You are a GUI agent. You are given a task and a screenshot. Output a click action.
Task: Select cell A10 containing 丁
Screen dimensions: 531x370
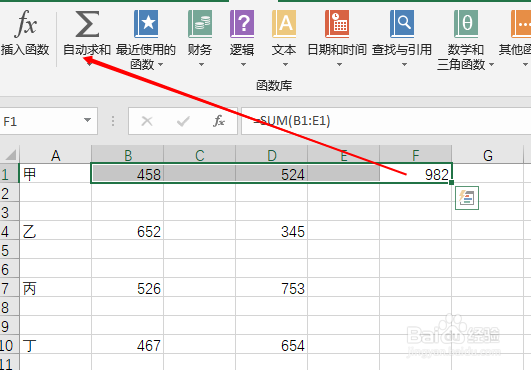tap(56, 345)
